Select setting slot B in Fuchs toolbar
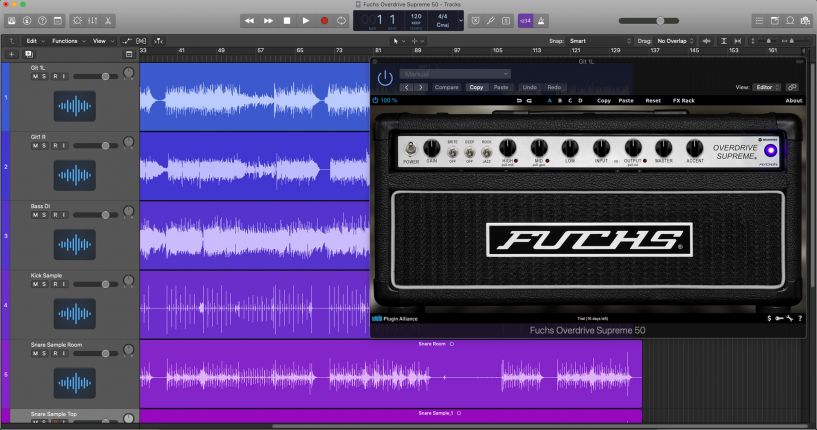This screenshot has height=430, width=817. [x=560, y=101]
